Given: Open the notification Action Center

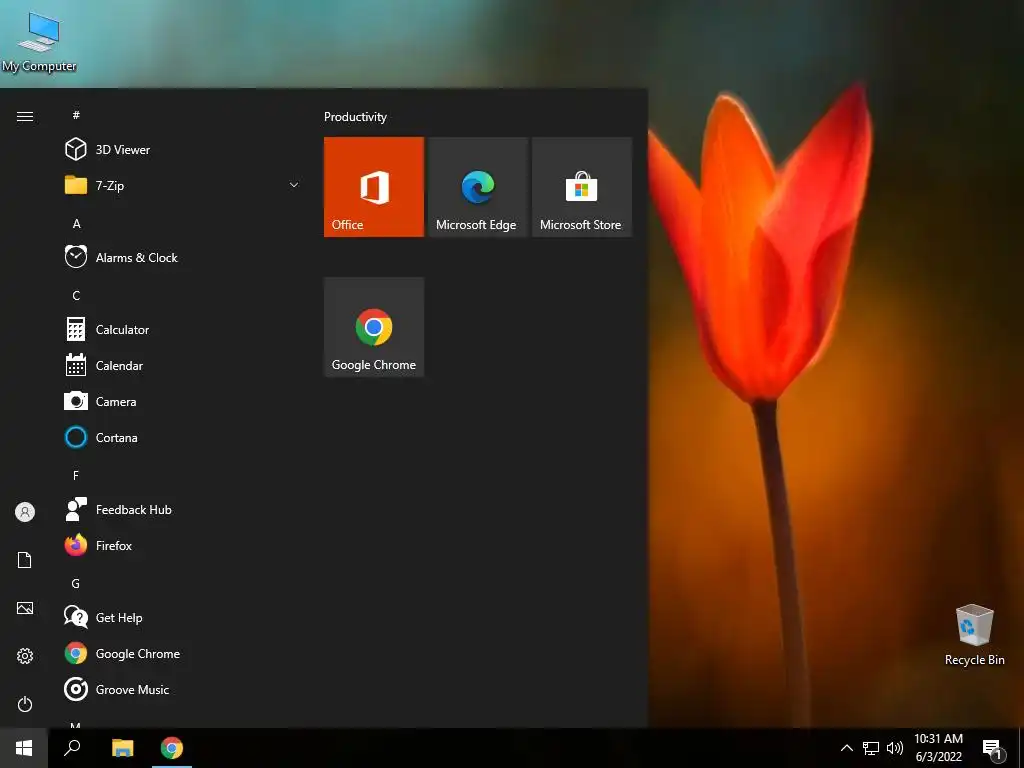Looking at the screenshot, I should click(x=993, y=749).
